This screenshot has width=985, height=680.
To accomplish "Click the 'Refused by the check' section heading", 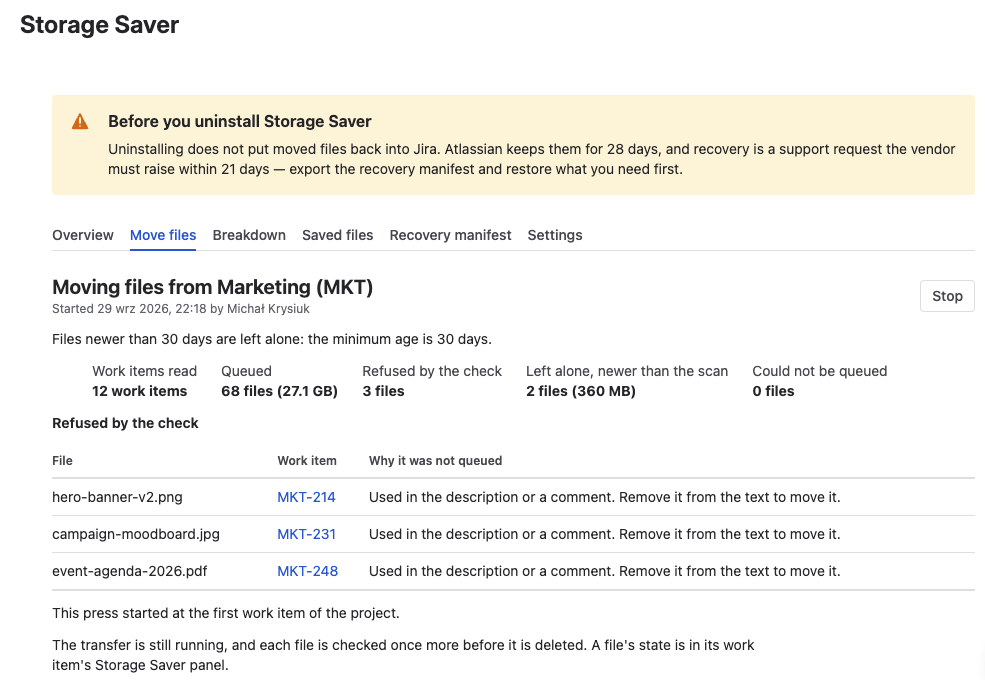I will point(125,423).
